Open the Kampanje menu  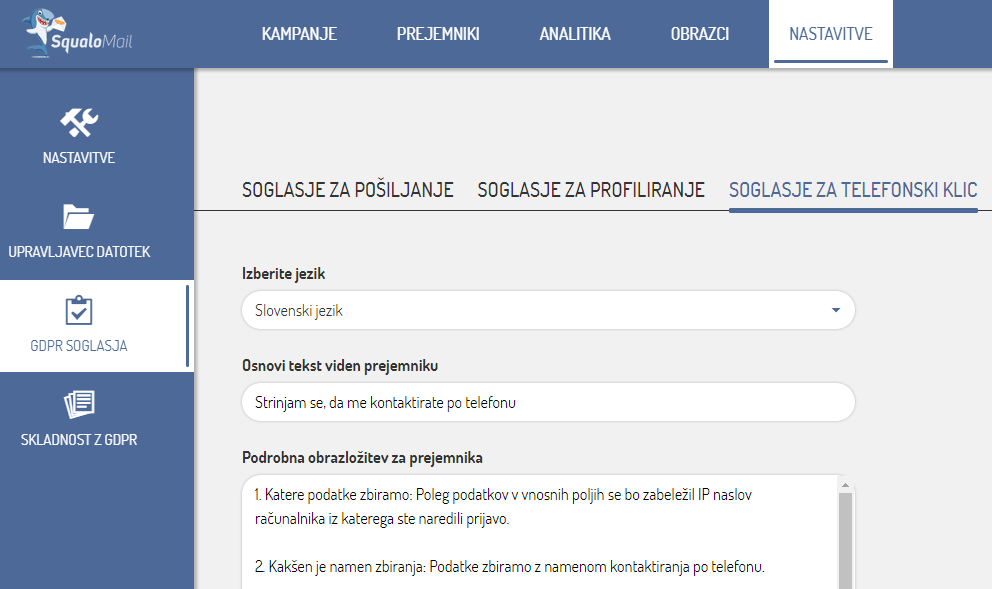(299, 34)
